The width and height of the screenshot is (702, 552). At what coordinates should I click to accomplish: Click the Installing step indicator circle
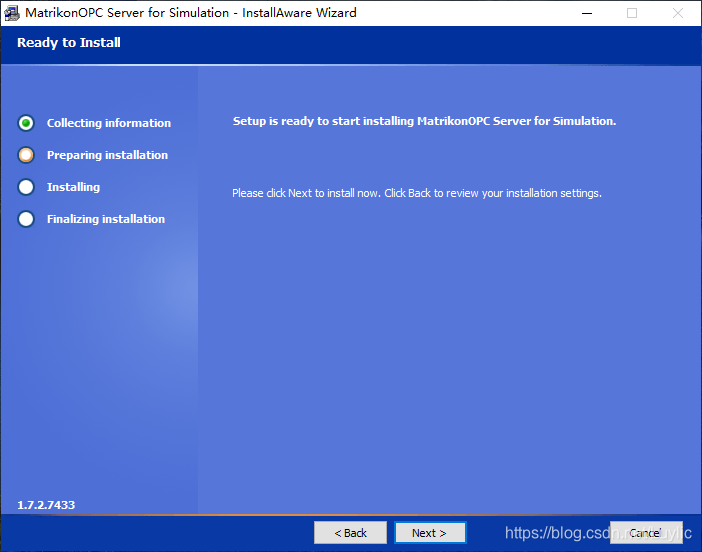26,187
